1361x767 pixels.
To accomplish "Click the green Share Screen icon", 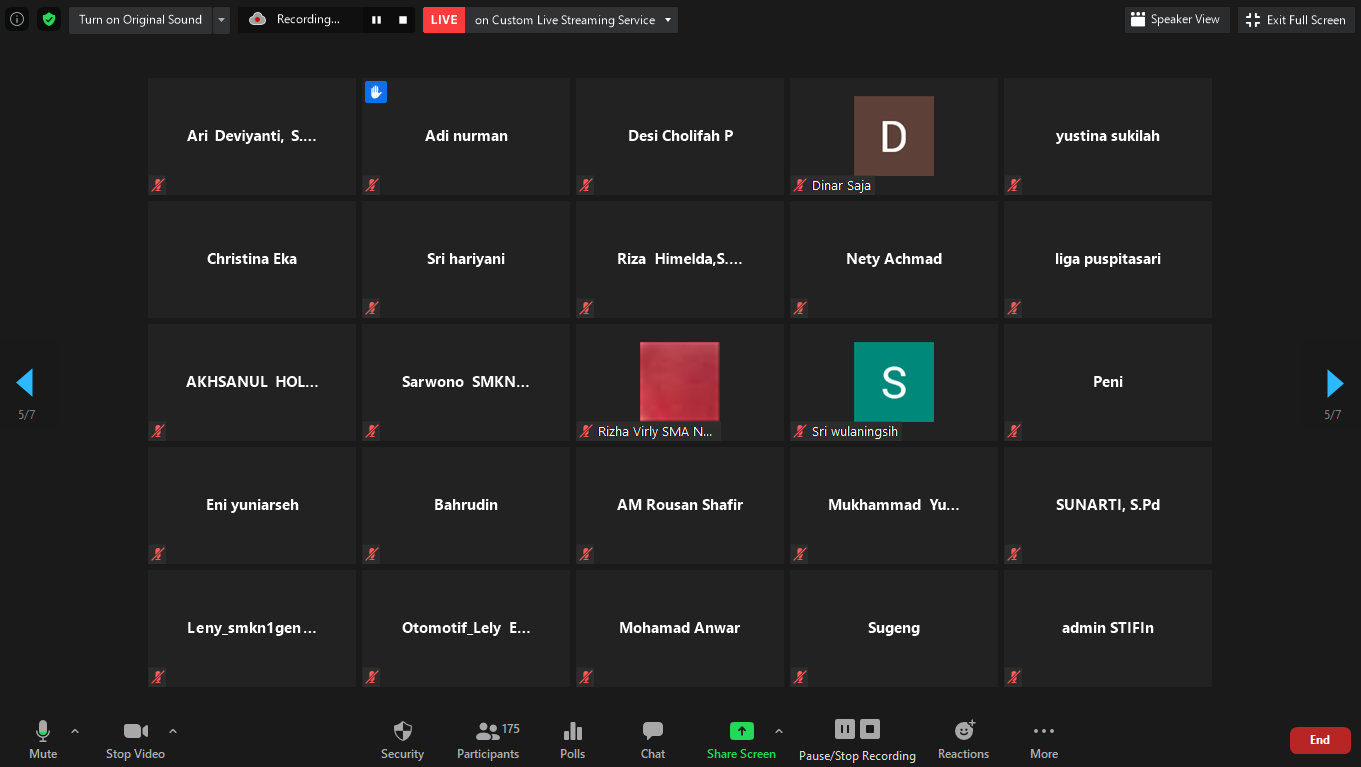I will pos(741,731).
